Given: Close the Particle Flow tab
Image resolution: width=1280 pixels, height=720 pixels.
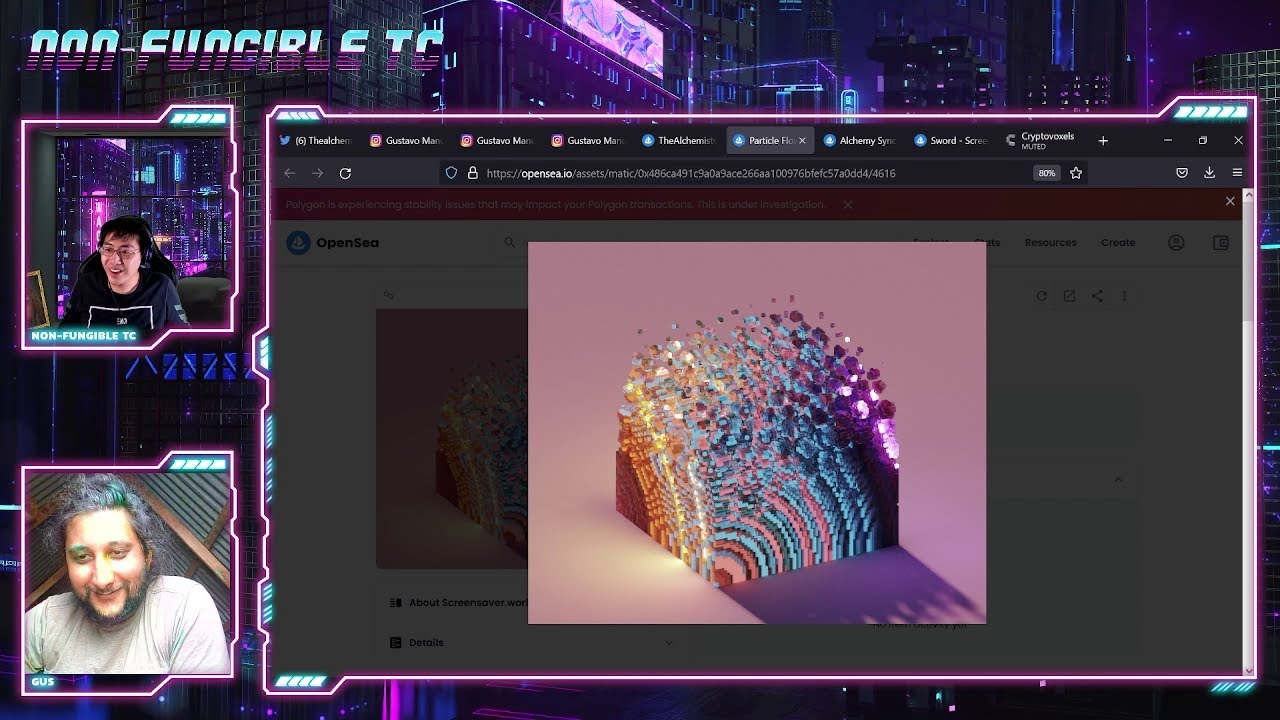Looking at the screenshot, I should 802,141.
